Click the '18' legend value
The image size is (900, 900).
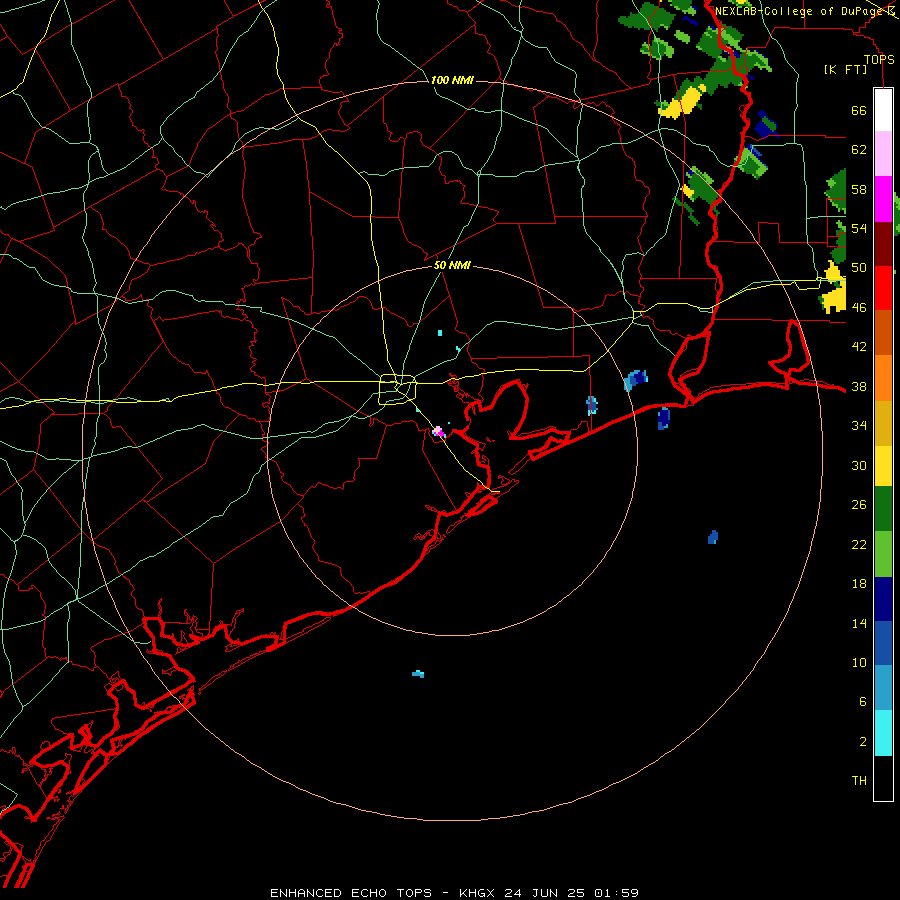point(859,584)
